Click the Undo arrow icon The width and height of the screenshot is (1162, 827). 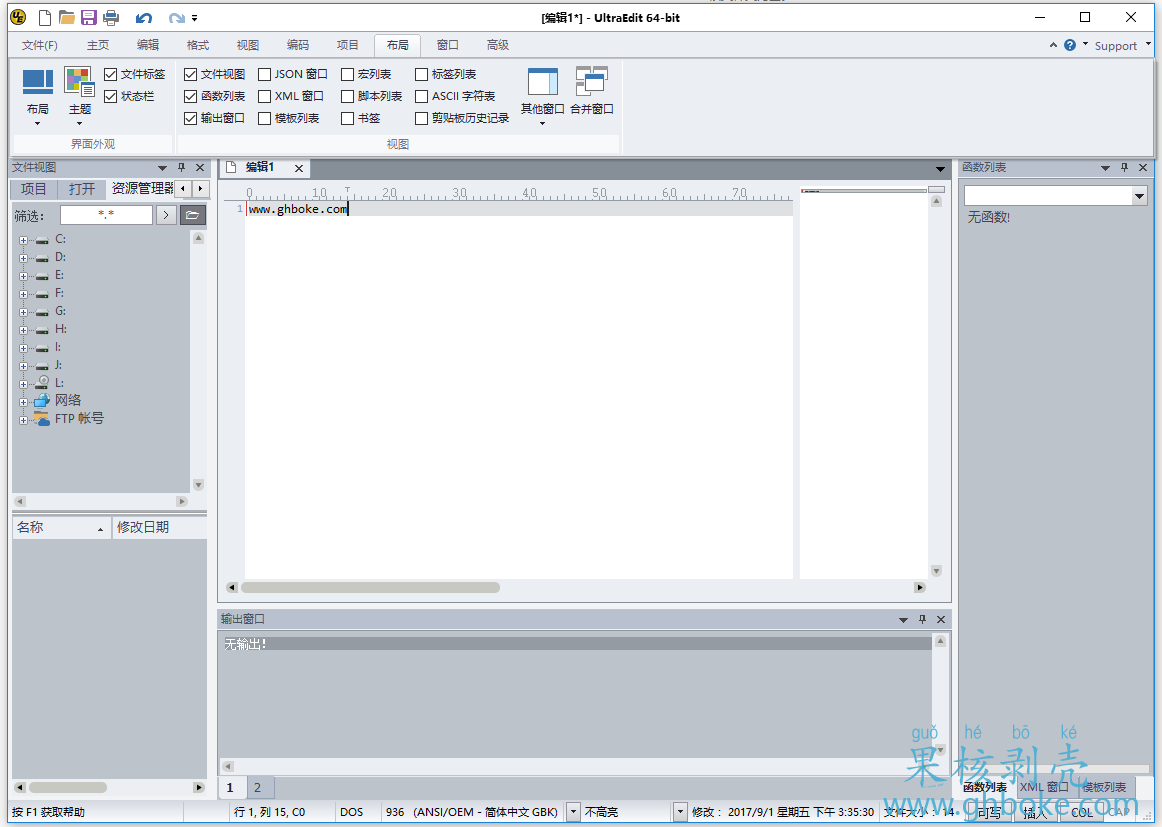[144, 17]
